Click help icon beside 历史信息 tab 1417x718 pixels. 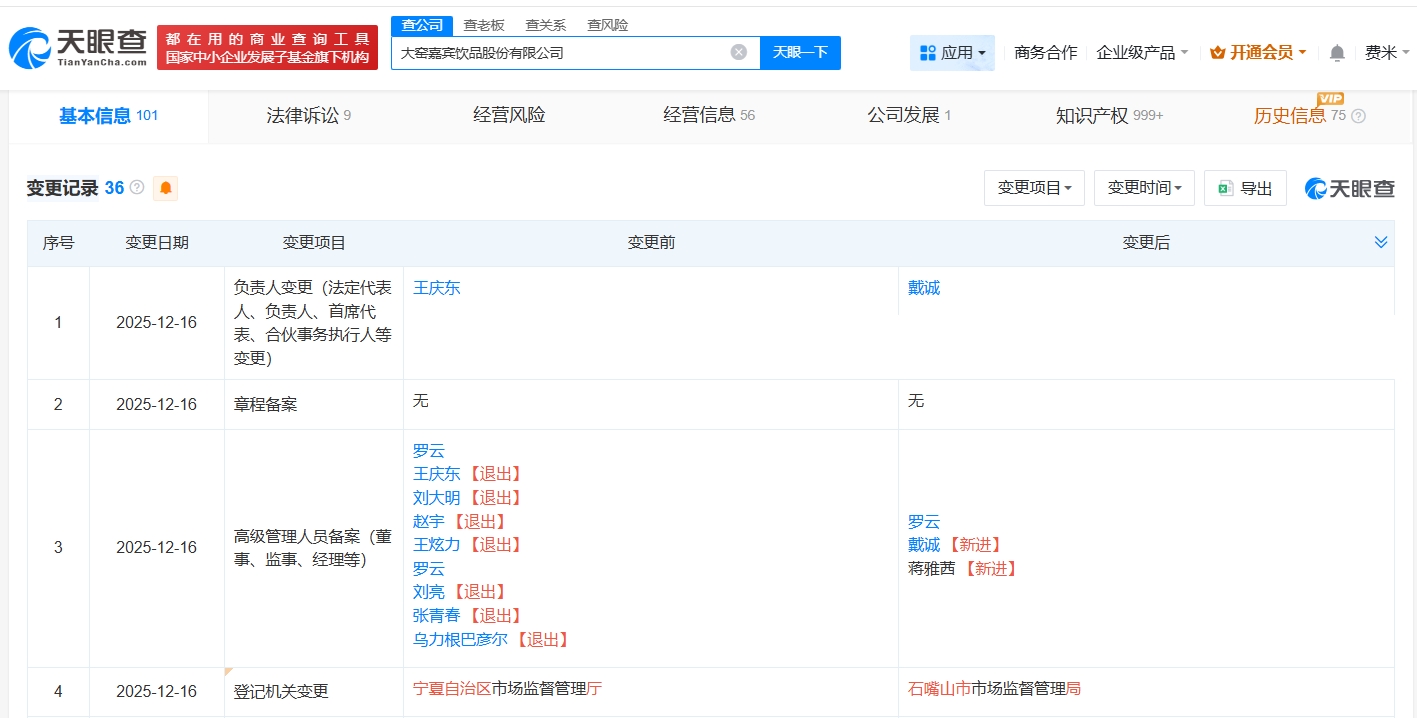pos(1358,116)
